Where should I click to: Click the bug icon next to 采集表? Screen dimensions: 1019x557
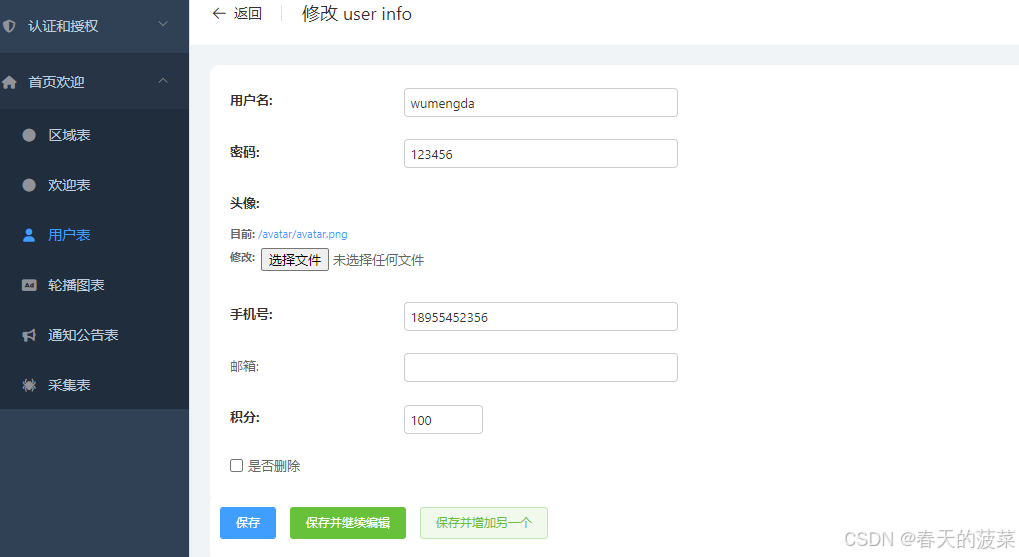[29, 385]
